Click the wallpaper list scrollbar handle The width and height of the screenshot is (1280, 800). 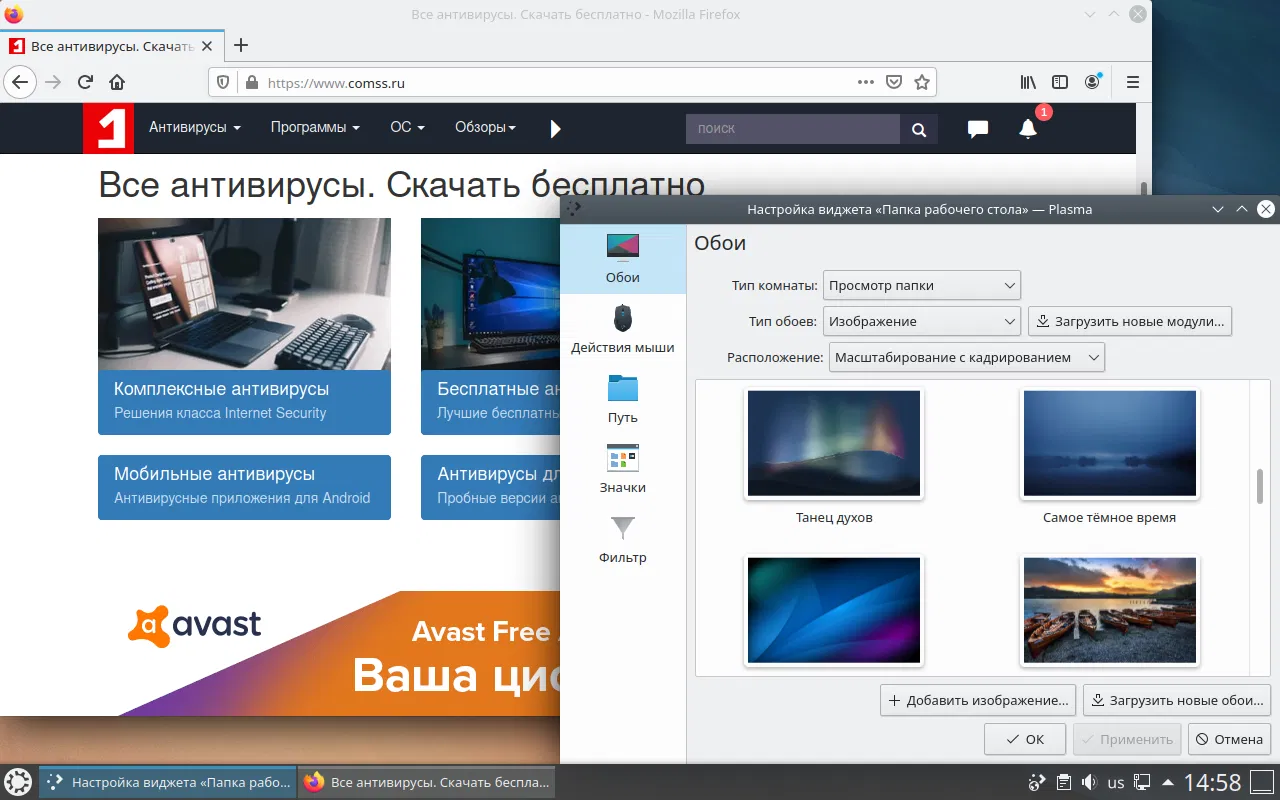pos(1260,487)
